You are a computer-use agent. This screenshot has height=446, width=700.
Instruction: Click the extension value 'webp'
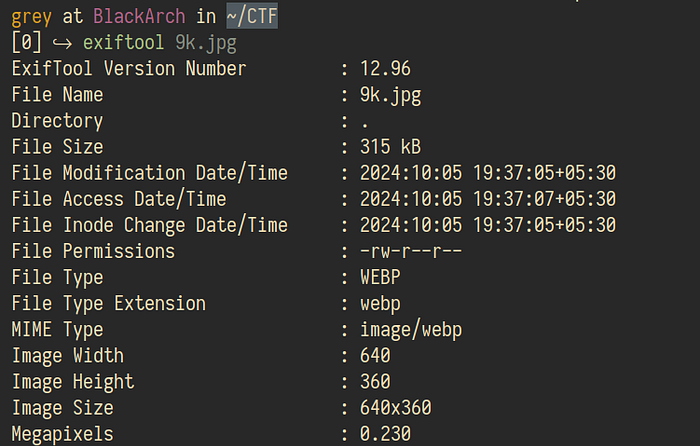380,304
